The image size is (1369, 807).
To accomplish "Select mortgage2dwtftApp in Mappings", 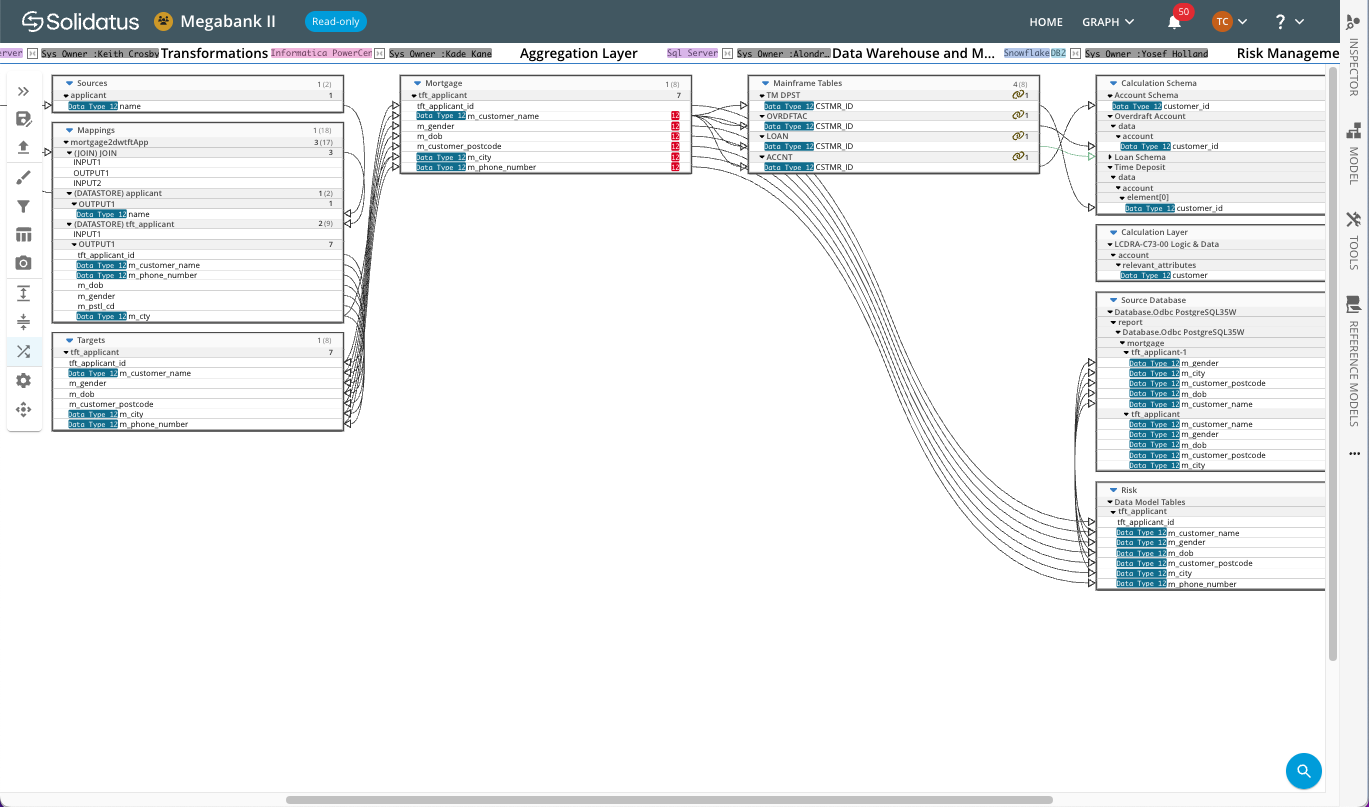I will [x=109, y=142].
